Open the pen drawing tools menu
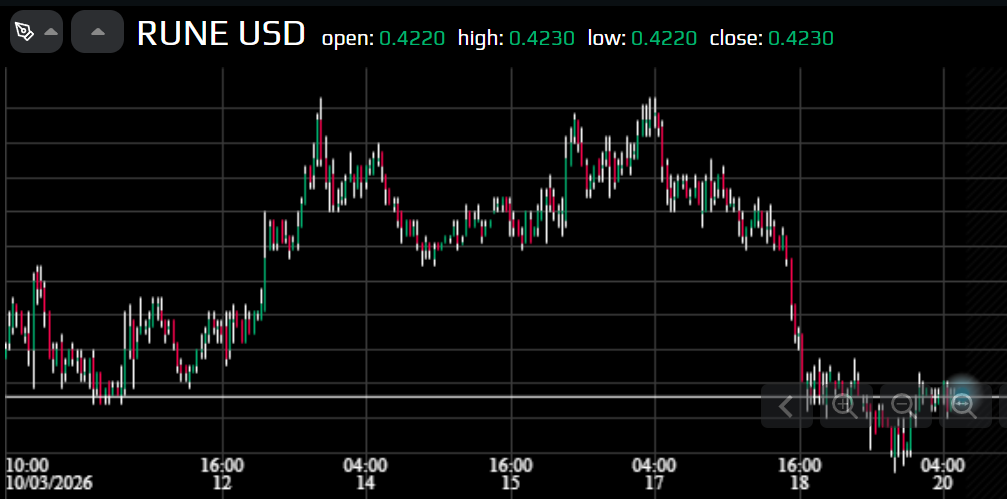 50,32
